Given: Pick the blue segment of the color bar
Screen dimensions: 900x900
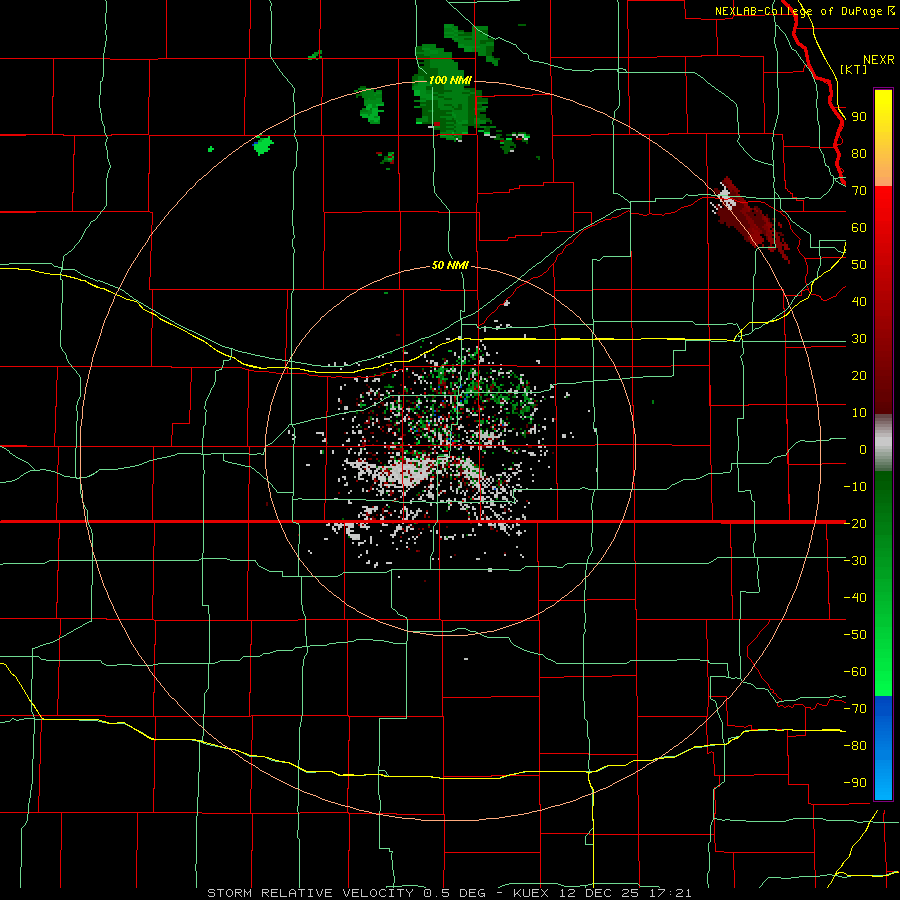Looking at the screenshot, I should (883, 747).
